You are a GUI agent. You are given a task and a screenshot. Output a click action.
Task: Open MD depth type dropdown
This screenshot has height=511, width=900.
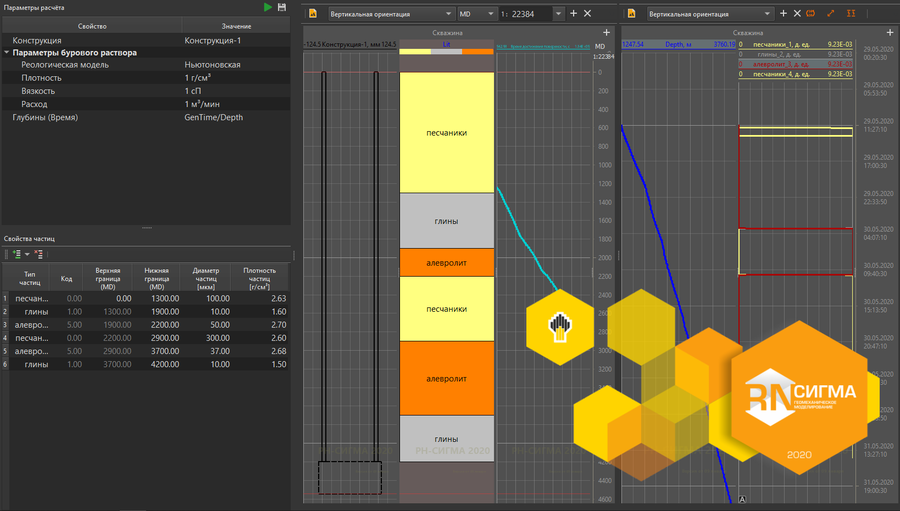[x=476, y=14]
